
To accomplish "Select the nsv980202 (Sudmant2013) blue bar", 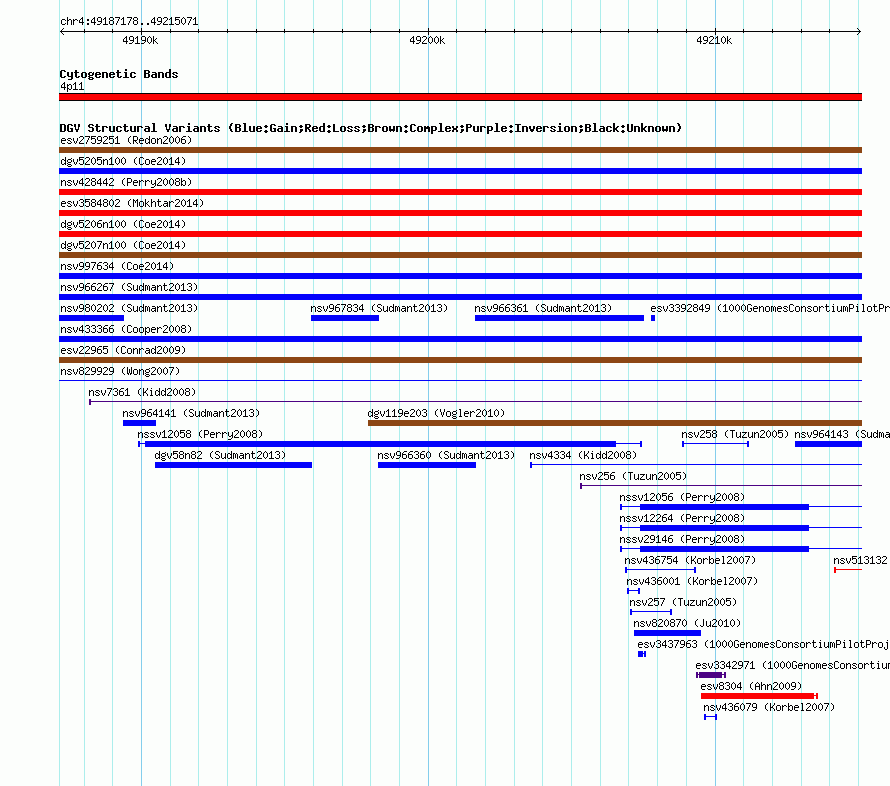I will (x=91, y=318).
